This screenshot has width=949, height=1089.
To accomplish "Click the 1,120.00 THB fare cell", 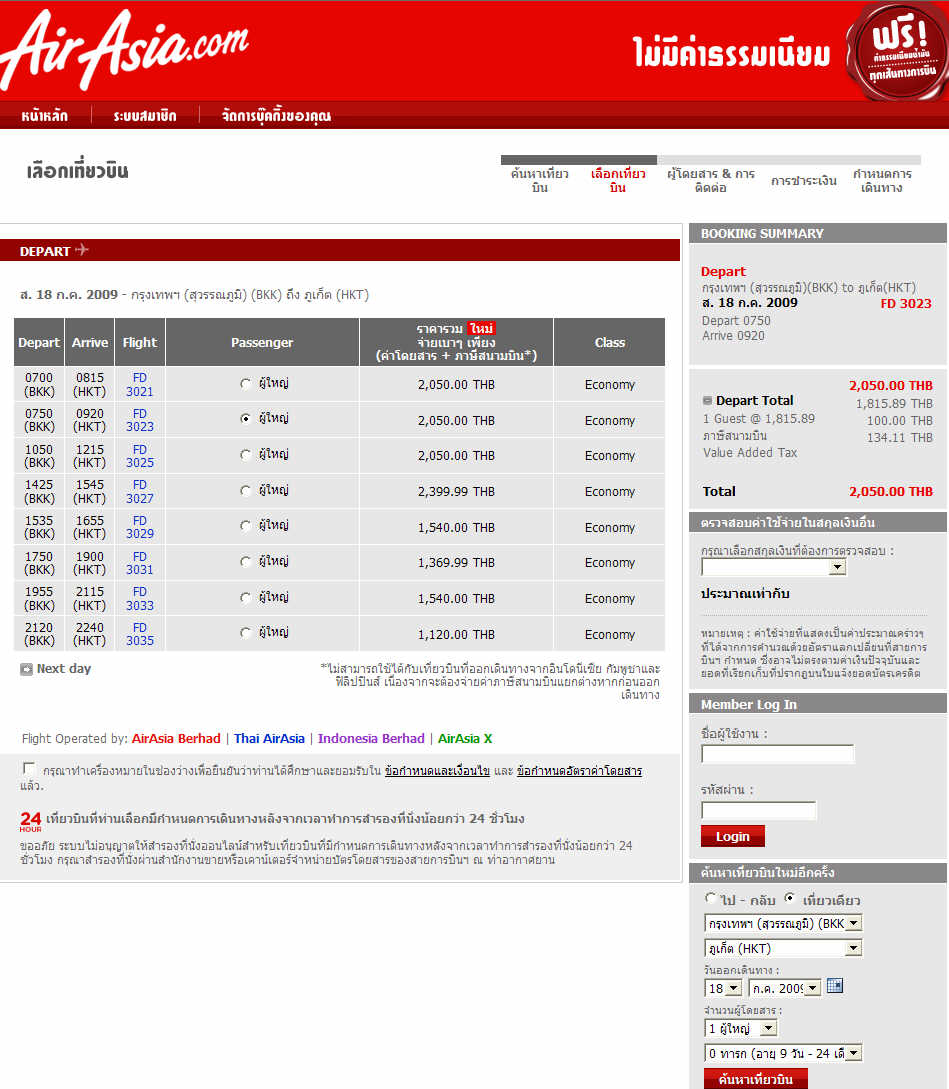I will click(x=456, y=634).
